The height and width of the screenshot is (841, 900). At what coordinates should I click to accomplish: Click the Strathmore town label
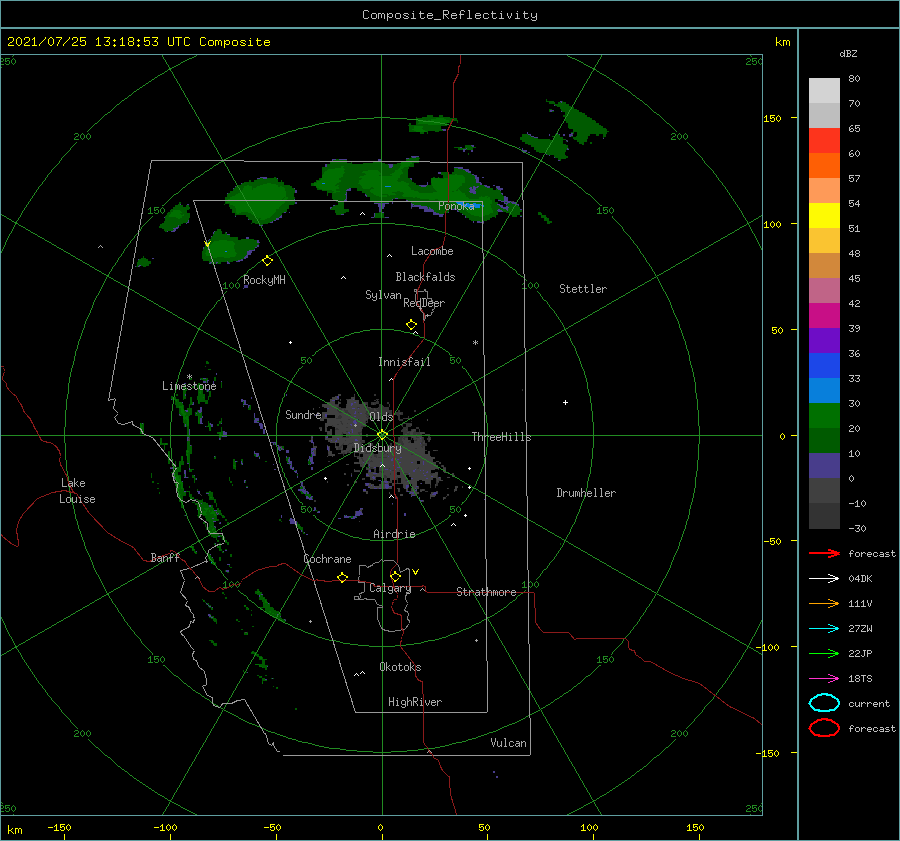coord(486,592)
